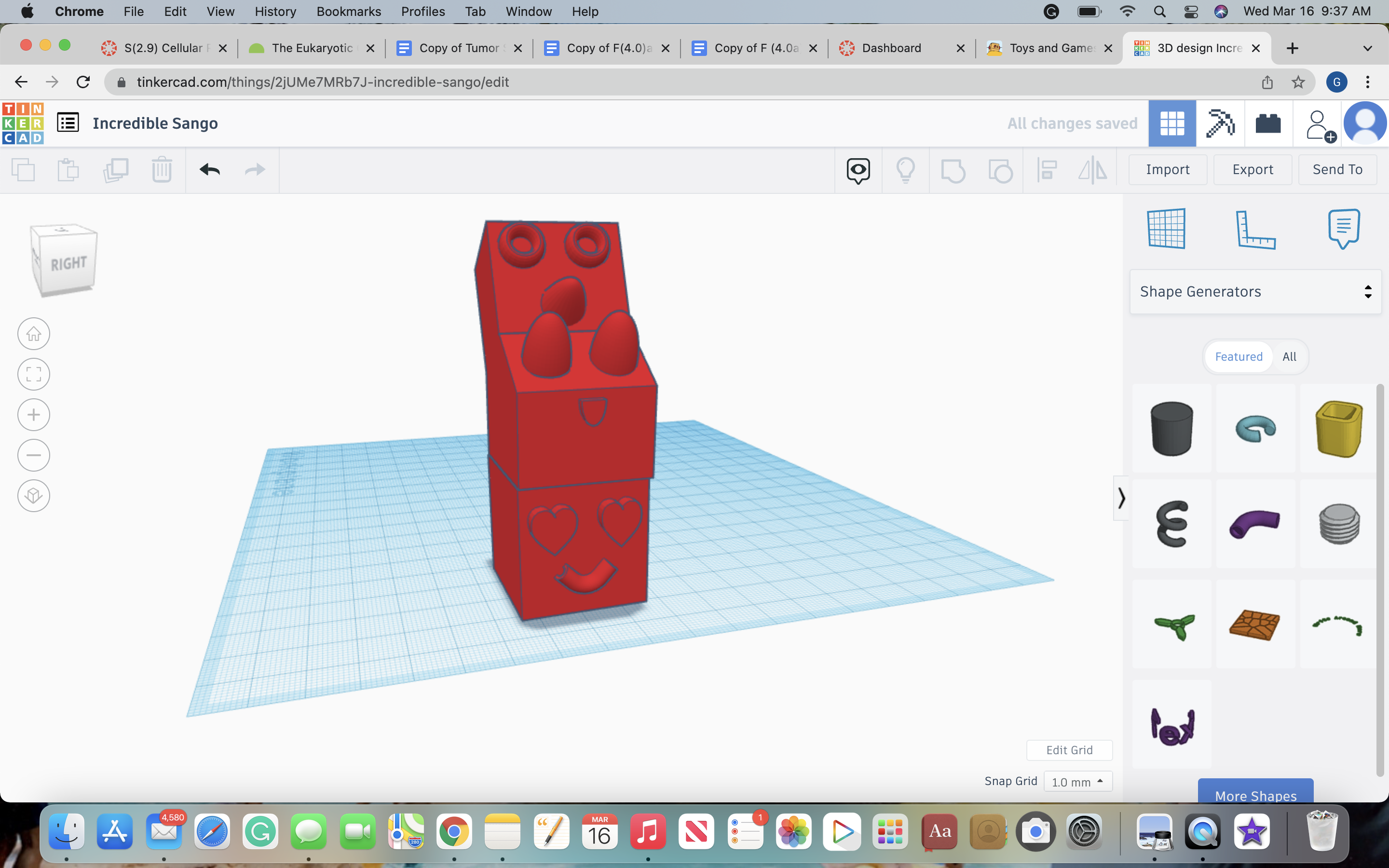Viewport: 1389px width, 868px height.
Task: Open the History menu item
Action: [276, 11]
